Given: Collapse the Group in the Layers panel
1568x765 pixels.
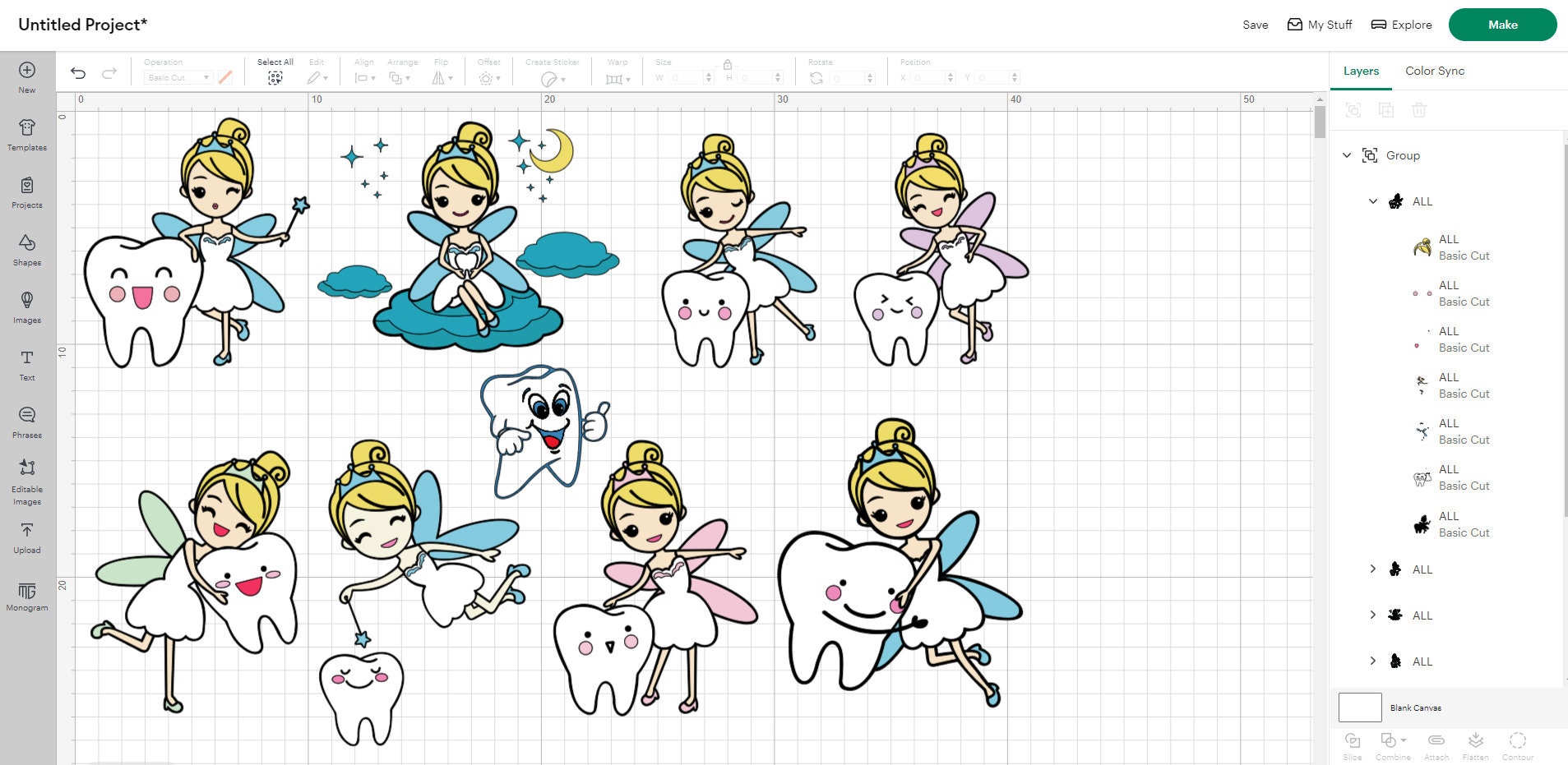Looking at the screenshot, I should click(x=1346, y=154).
